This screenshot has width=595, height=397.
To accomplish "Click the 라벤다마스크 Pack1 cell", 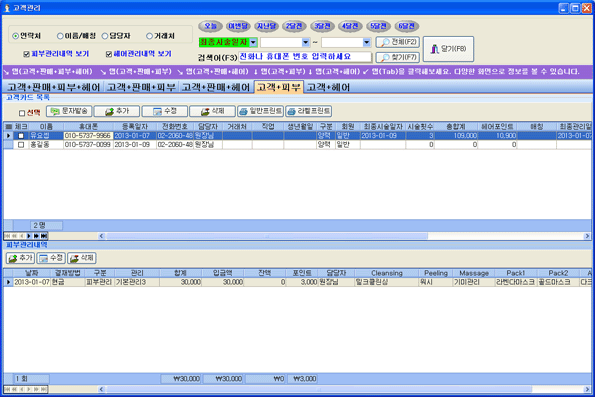I will pos(516,282).
